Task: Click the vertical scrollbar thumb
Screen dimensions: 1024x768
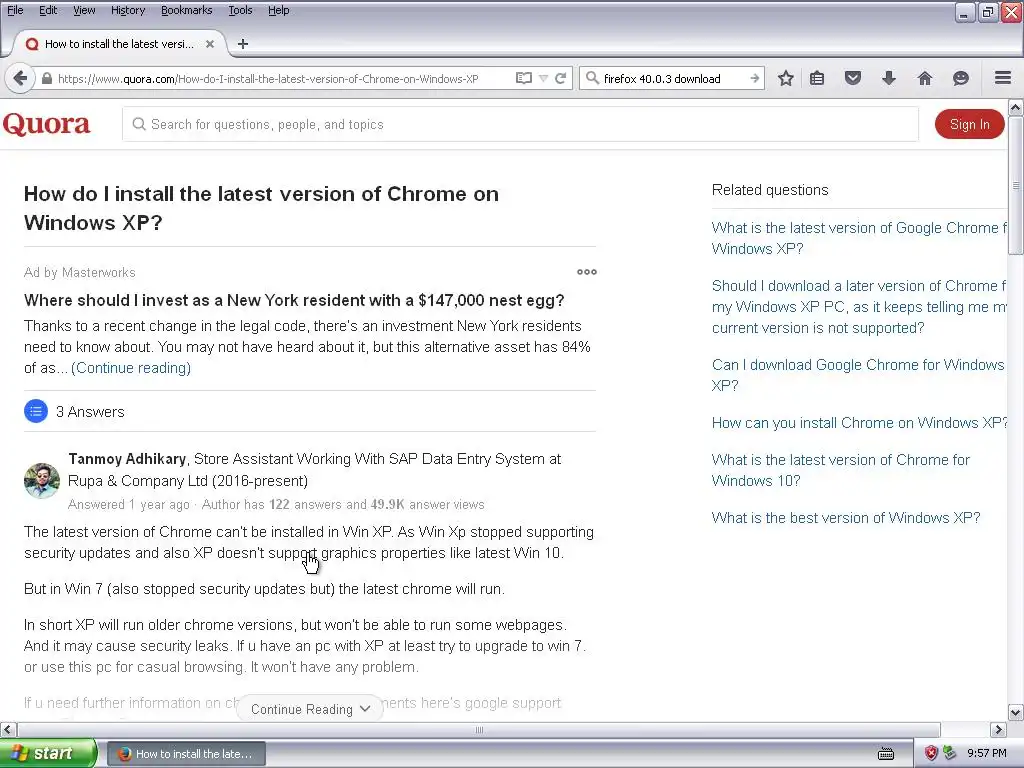Action: click(x=1016, y=185)
